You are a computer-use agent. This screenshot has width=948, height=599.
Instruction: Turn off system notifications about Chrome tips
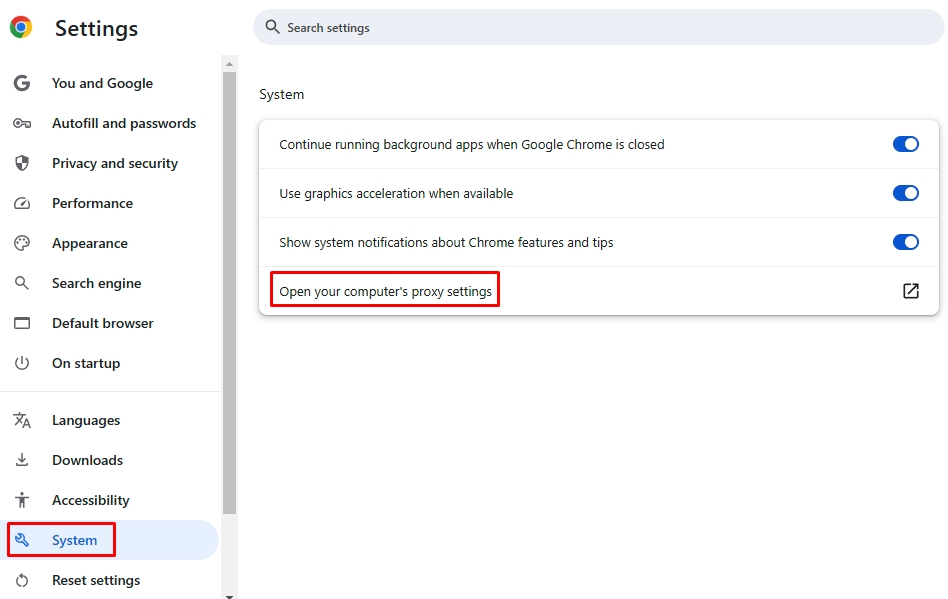(x=906, y=242)
